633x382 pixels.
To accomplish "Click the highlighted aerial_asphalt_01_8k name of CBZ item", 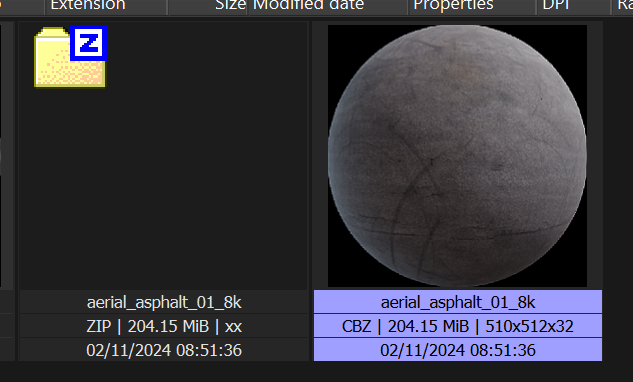I will [x=458, y=302].
